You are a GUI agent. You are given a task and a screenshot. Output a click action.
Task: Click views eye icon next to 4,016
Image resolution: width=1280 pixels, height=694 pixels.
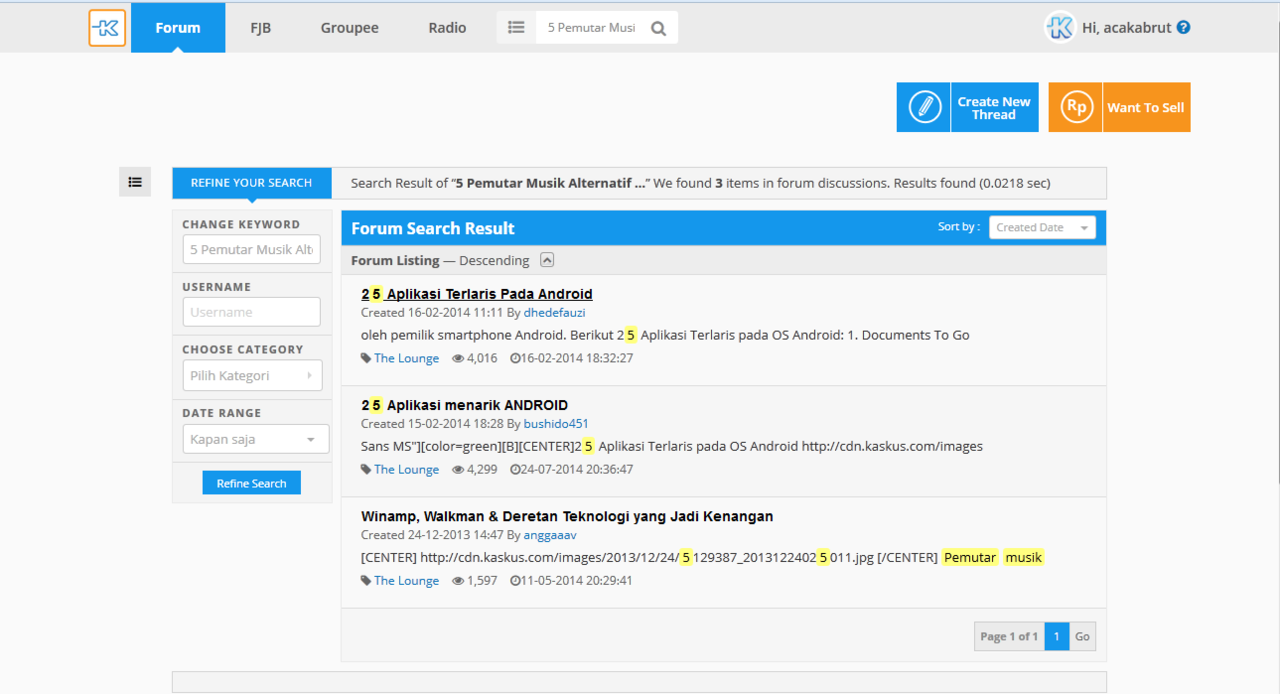pyautogui.click(x=458, y=358)
